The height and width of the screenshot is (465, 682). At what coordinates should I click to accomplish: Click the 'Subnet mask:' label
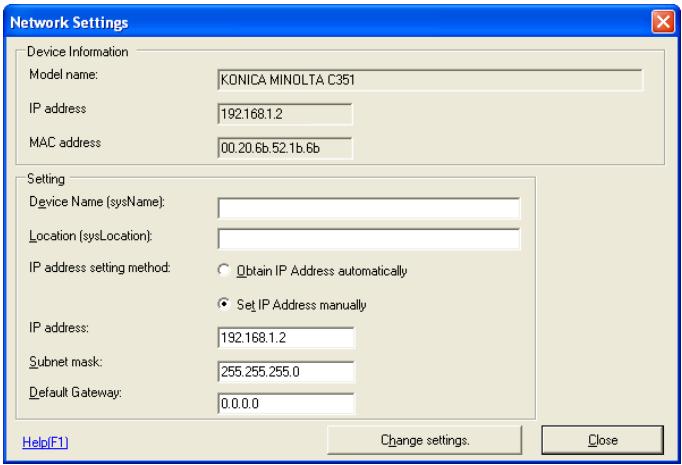66,361
